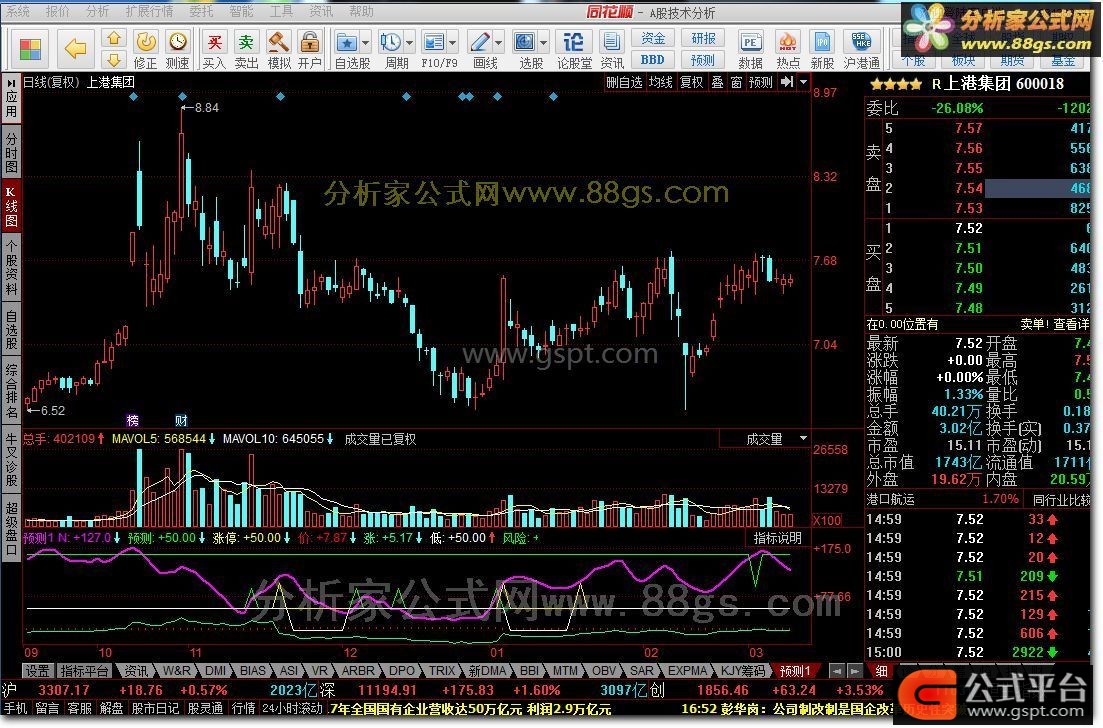This screenshot has height=728, width=1103.
Task: Click the yellow down arrow icon
Action: tap(113, 60)
